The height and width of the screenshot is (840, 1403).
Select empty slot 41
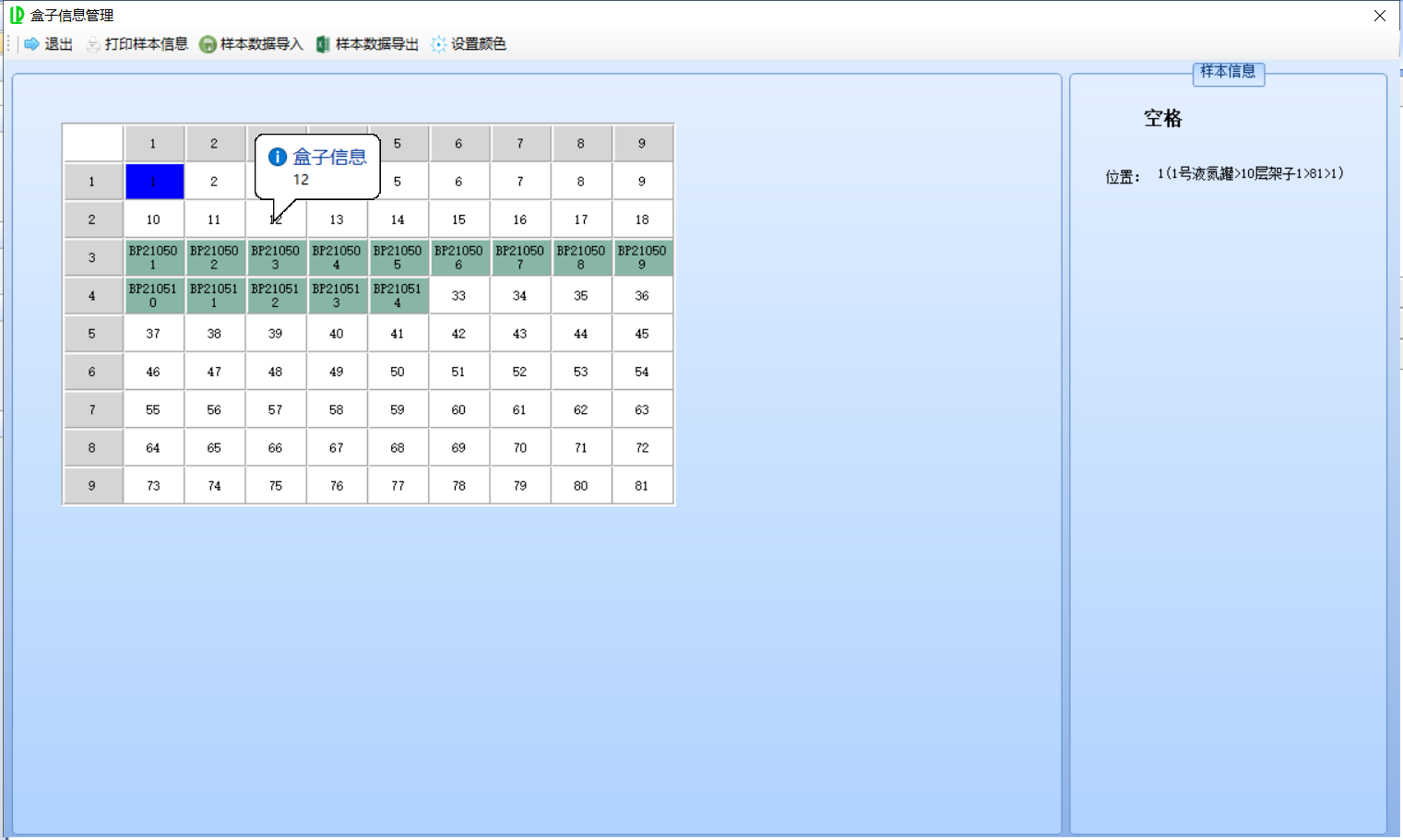398,334
